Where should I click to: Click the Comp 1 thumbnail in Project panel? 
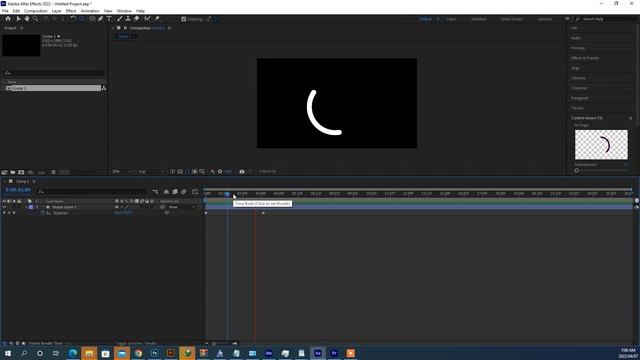point(21,45)
